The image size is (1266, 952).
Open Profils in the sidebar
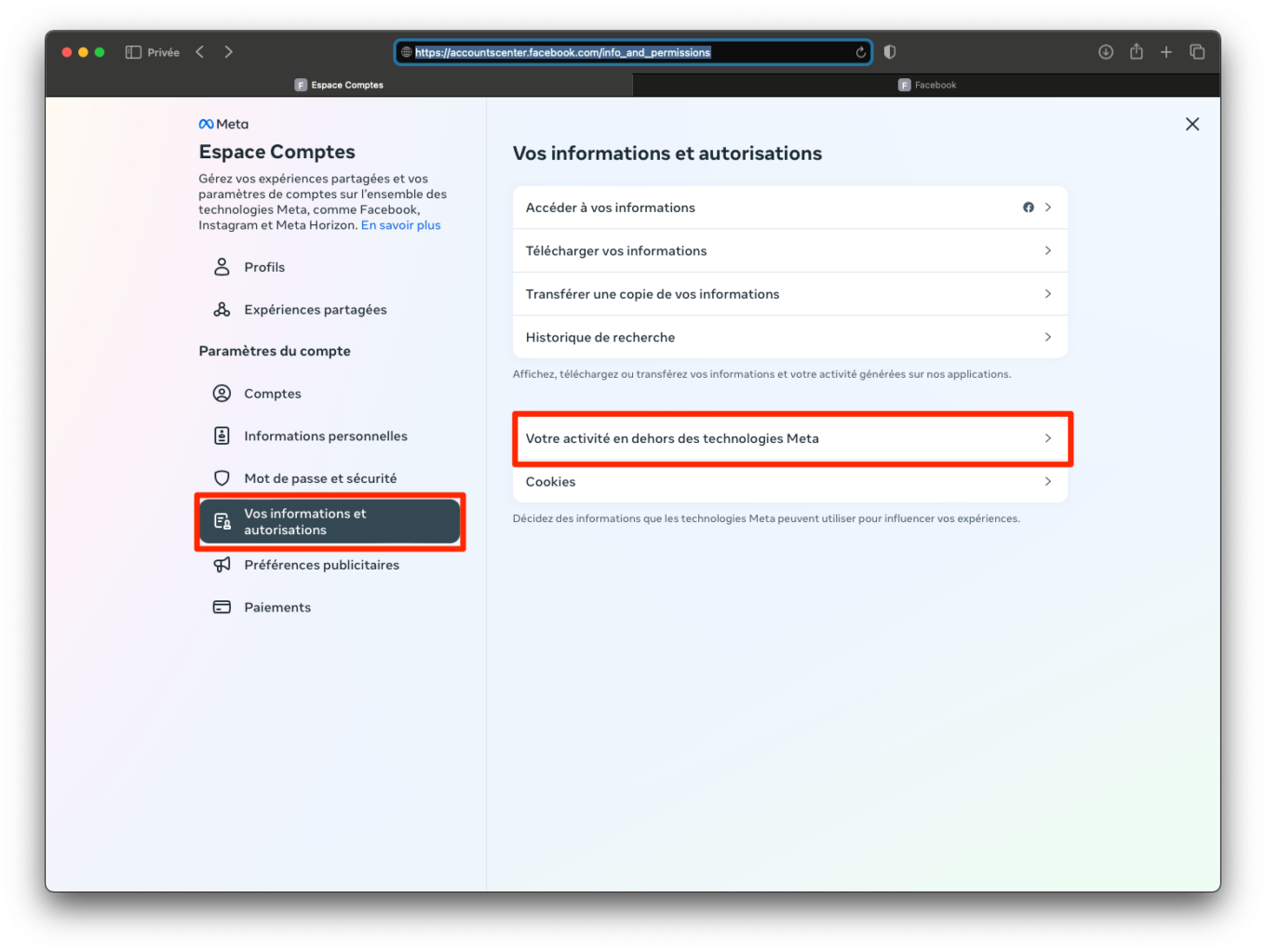click(330, 267)
